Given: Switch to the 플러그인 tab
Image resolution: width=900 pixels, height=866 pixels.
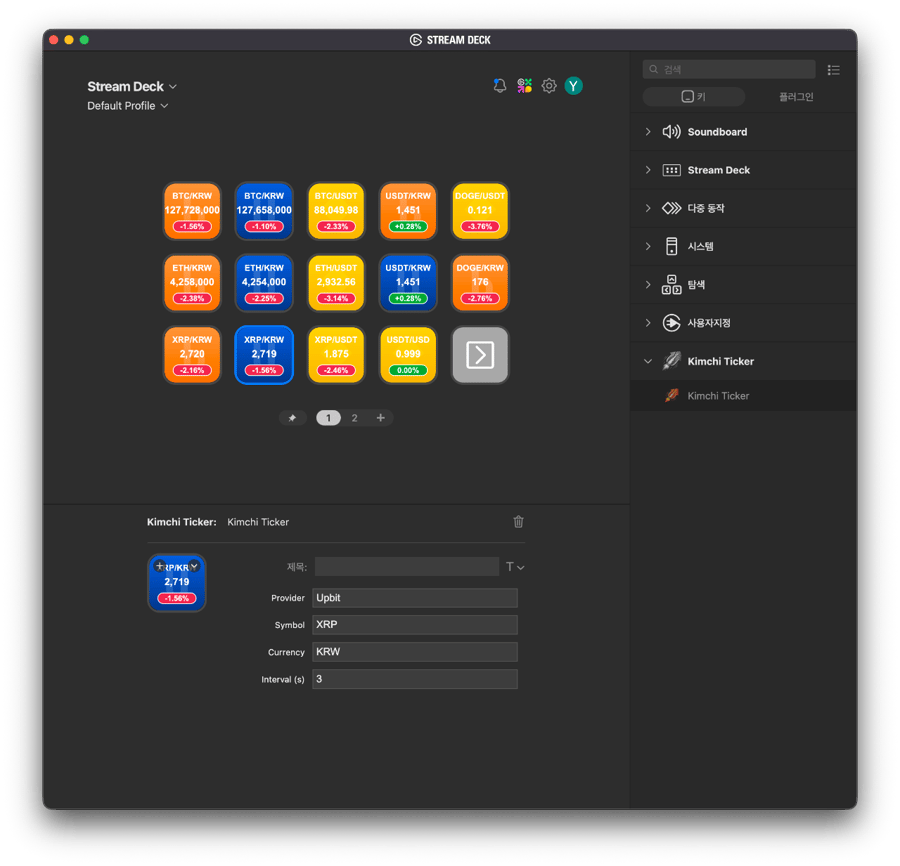Looking at the screenshot, I should [796, 97].
